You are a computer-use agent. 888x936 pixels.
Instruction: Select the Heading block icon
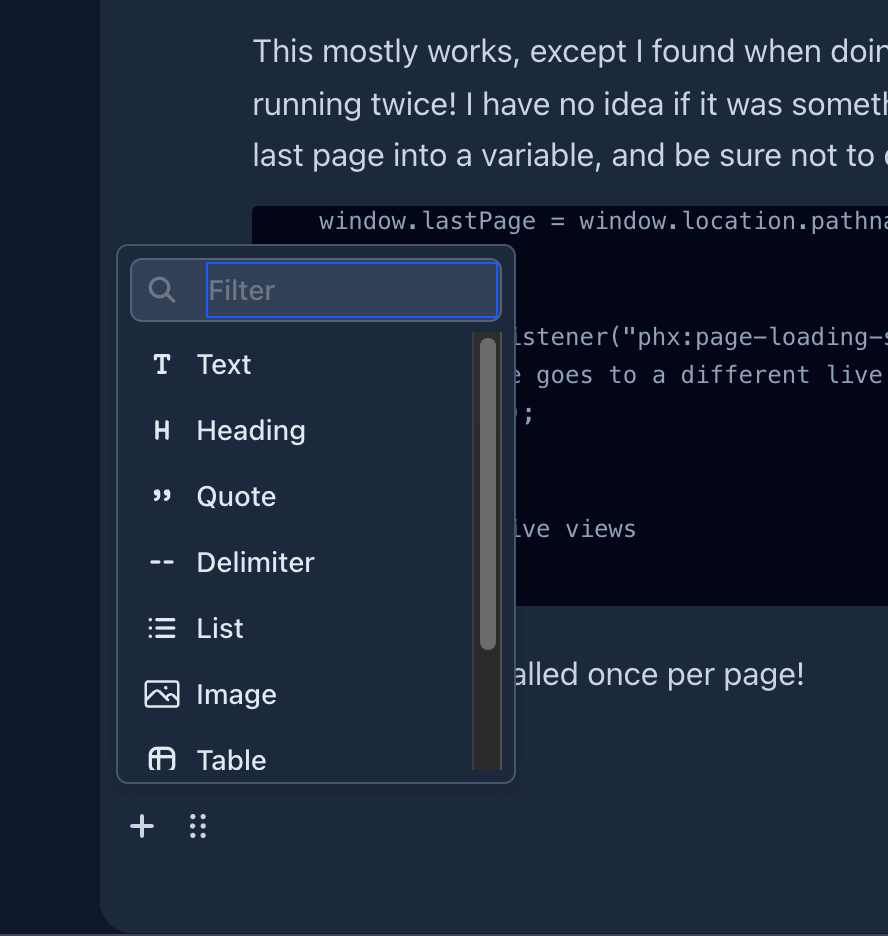point(161,430)
